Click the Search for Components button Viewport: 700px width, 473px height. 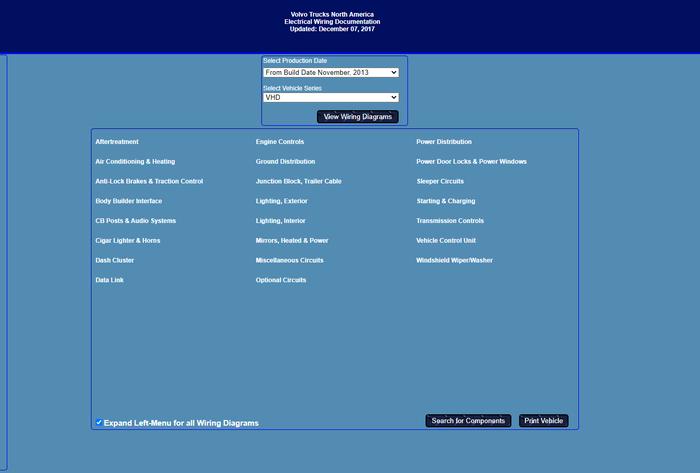pos(468,421)
